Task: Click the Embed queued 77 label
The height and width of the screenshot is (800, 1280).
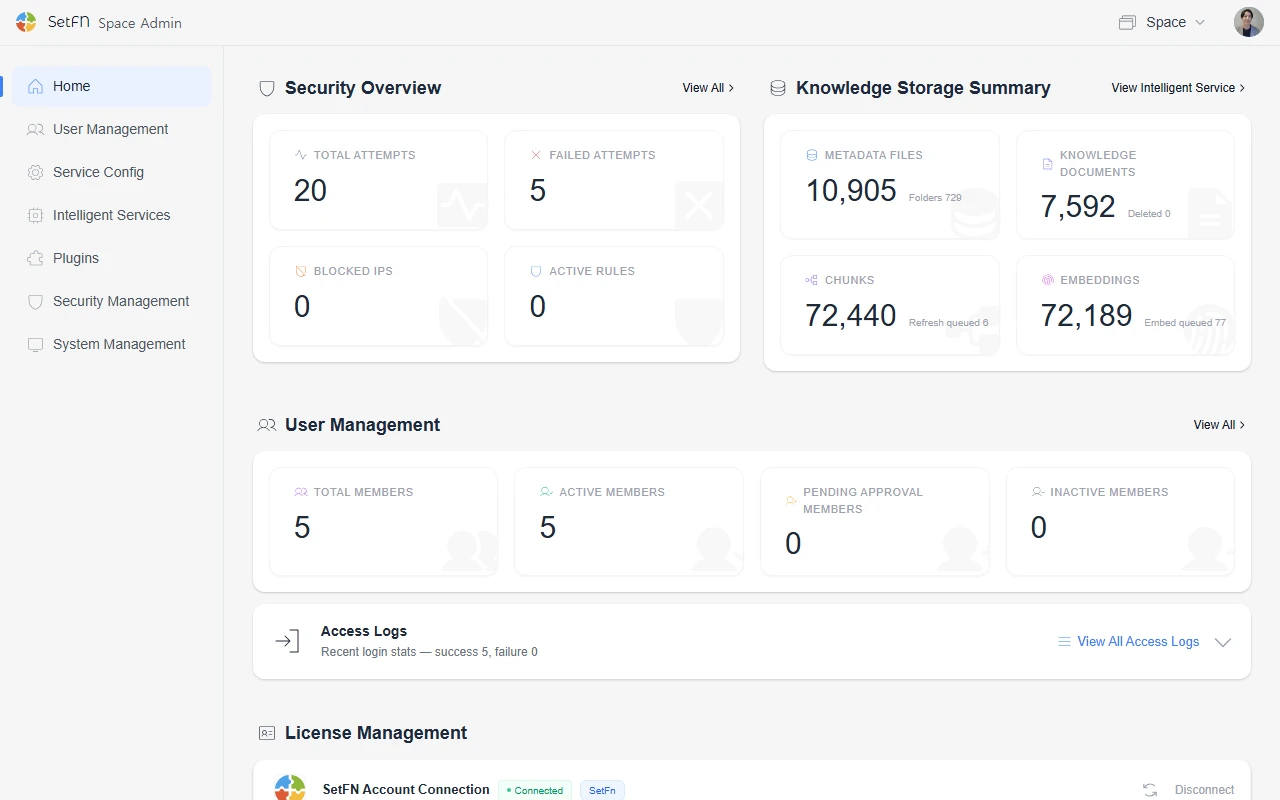Action: 1185,323
